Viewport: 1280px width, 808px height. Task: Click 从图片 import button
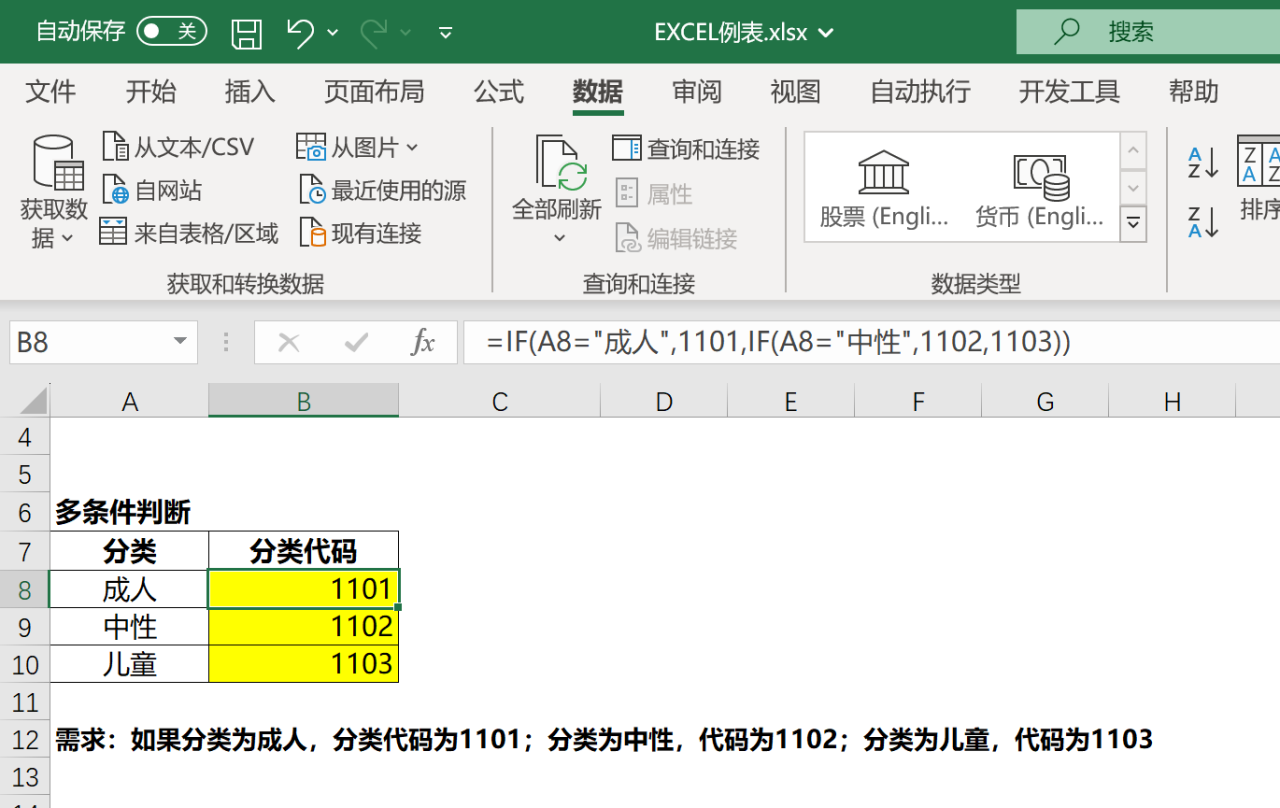click(x=357, y=148)
